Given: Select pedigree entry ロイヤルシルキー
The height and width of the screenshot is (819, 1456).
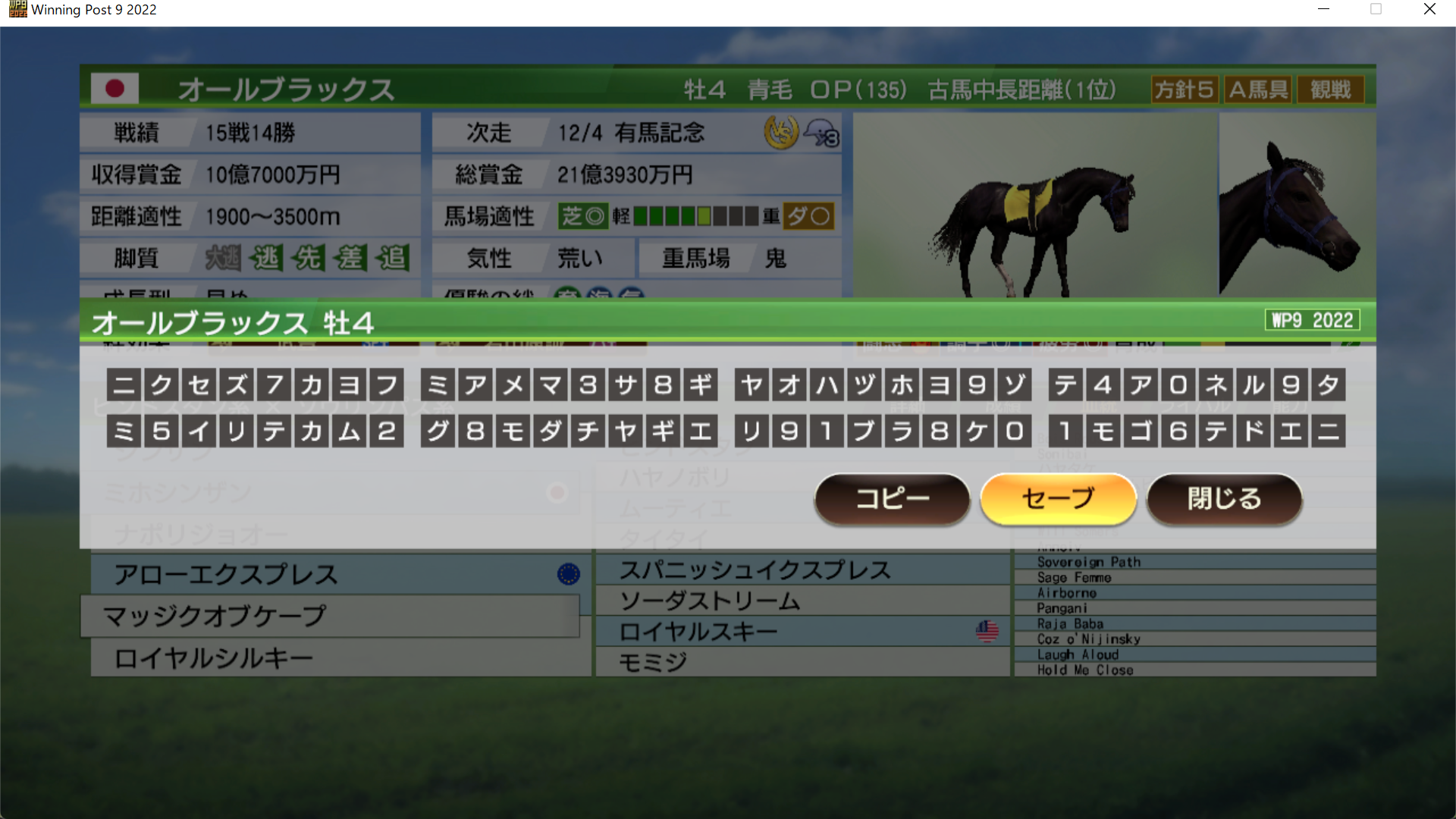Looking at the screenshot, I should click(x=340, y=657).
